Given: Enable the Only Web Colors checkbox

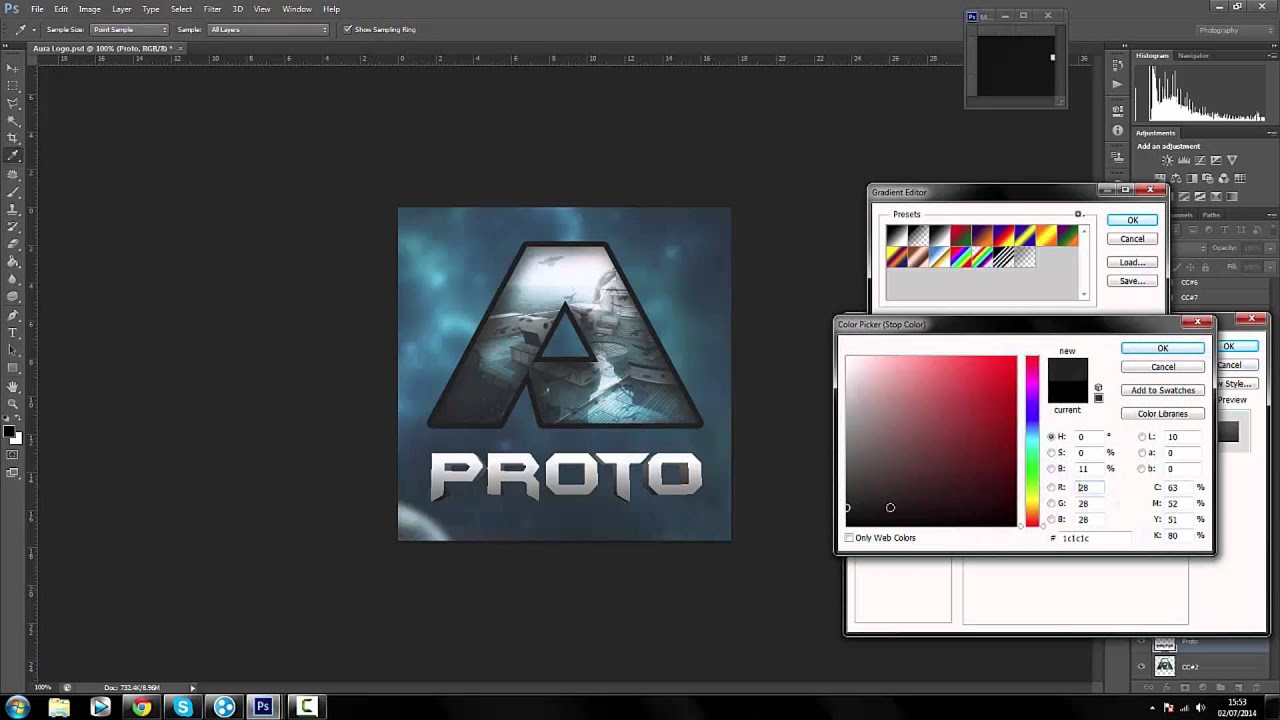Looking at the screenshot, I should point(849,538).
